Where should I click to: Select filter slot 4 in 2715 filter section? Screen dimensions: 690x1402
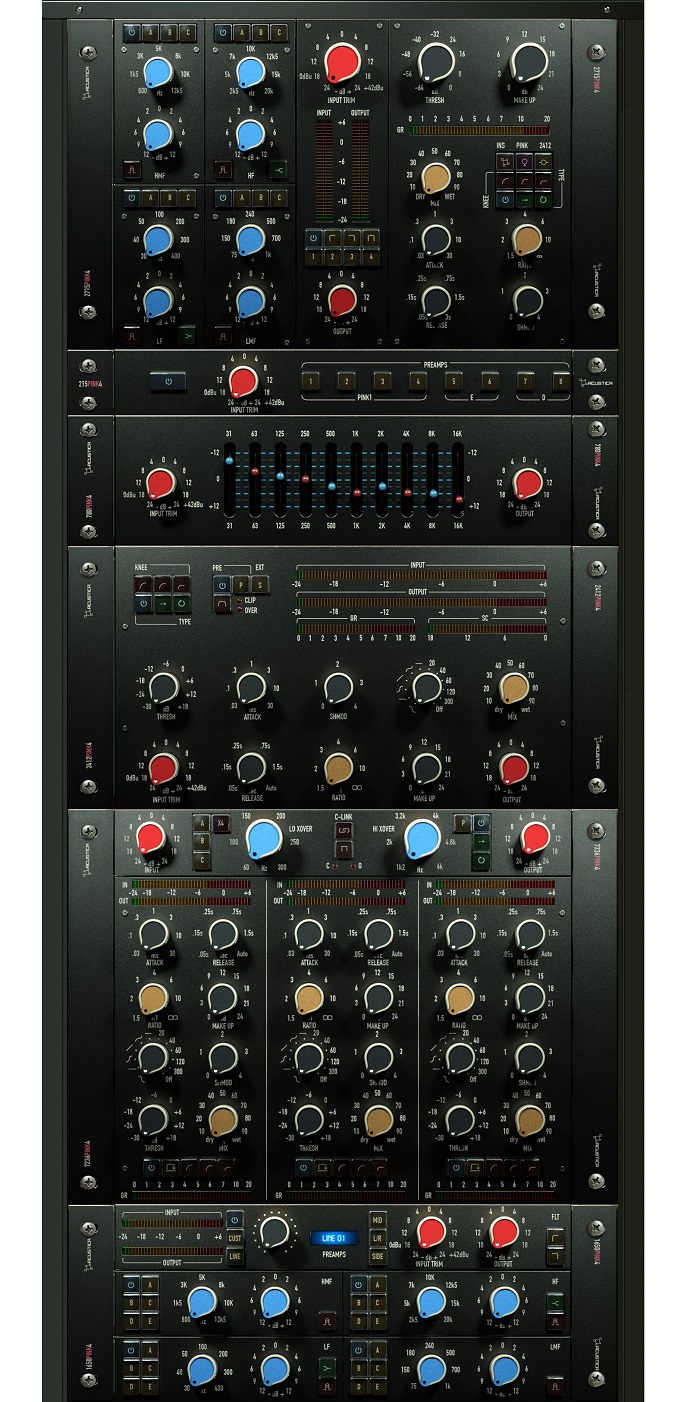pos(371,258)
